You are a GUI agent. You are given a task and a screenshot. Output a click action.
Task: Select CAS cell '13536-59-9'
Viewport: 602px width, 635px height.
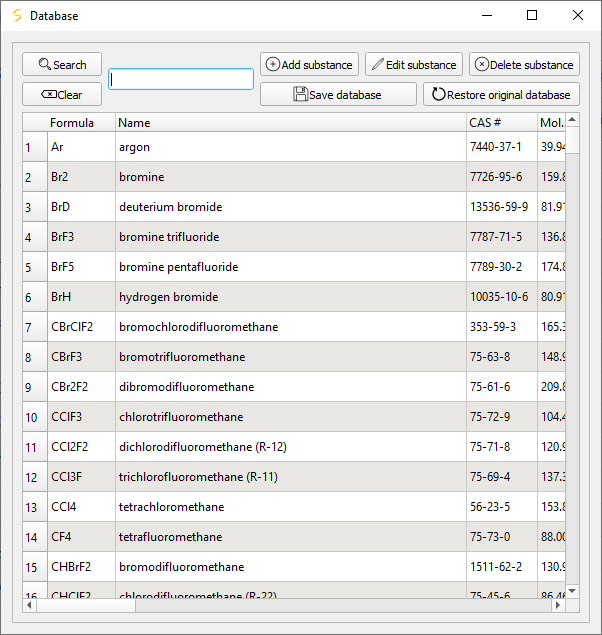502,207
